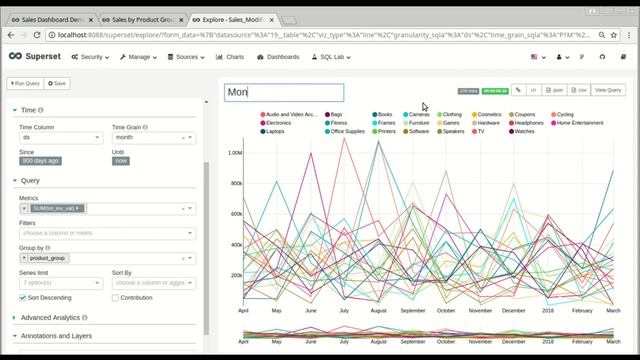Open the Chrome three-dot menu
The width and height of the screenshot is (640, 360).
point(629,35)
